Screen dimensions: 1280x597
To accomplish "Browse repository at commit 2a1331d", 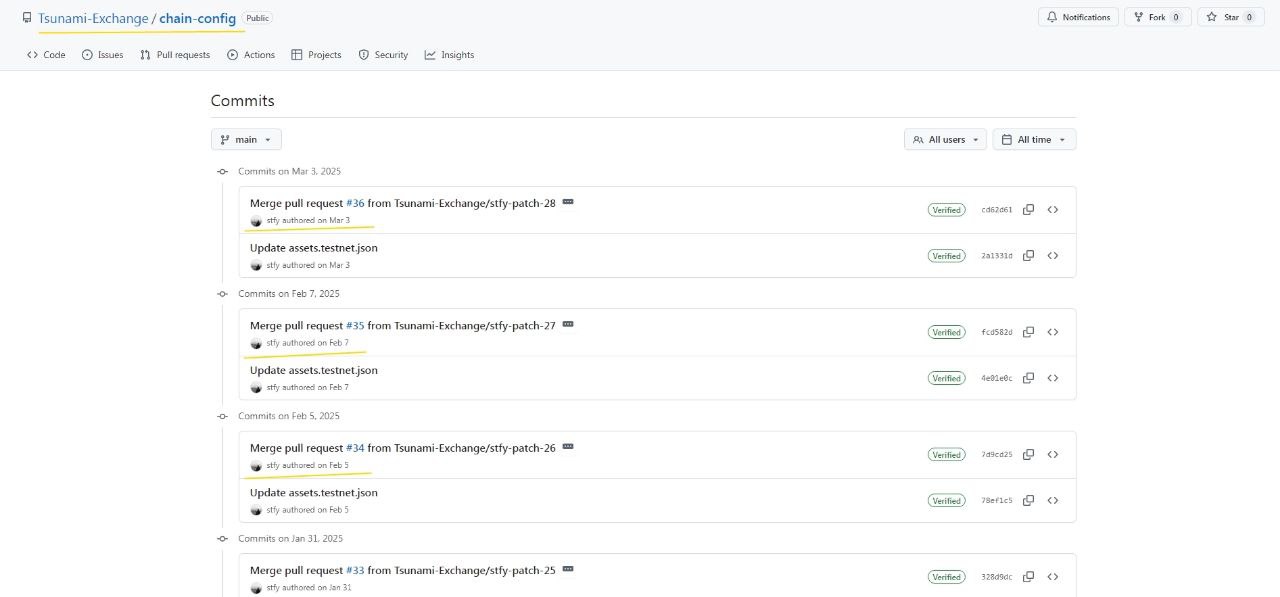I will (x=1053, y=256).
